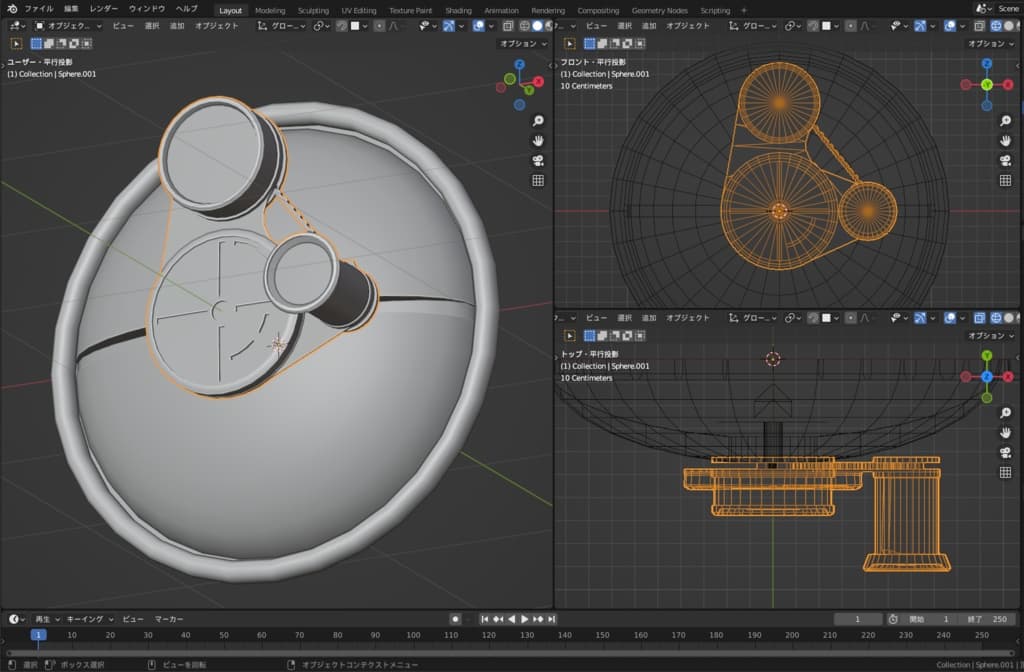
Task: Toggle auto keying record button in timeline
Action: click(455, 619)
